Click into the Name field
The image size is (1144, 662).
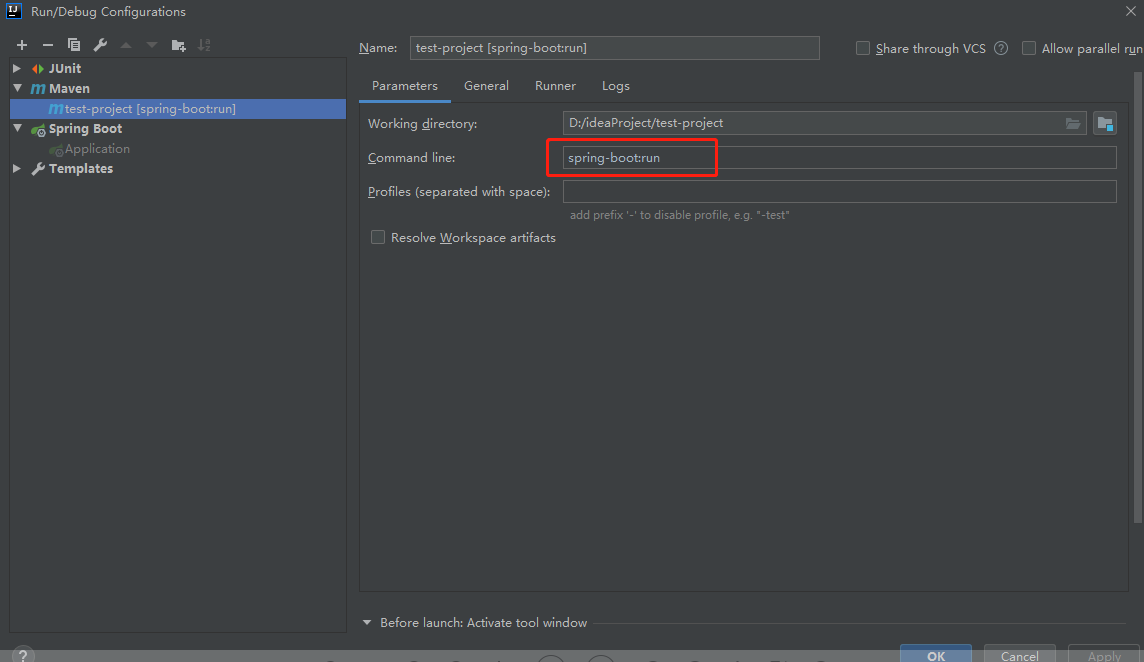coord(614,48)
